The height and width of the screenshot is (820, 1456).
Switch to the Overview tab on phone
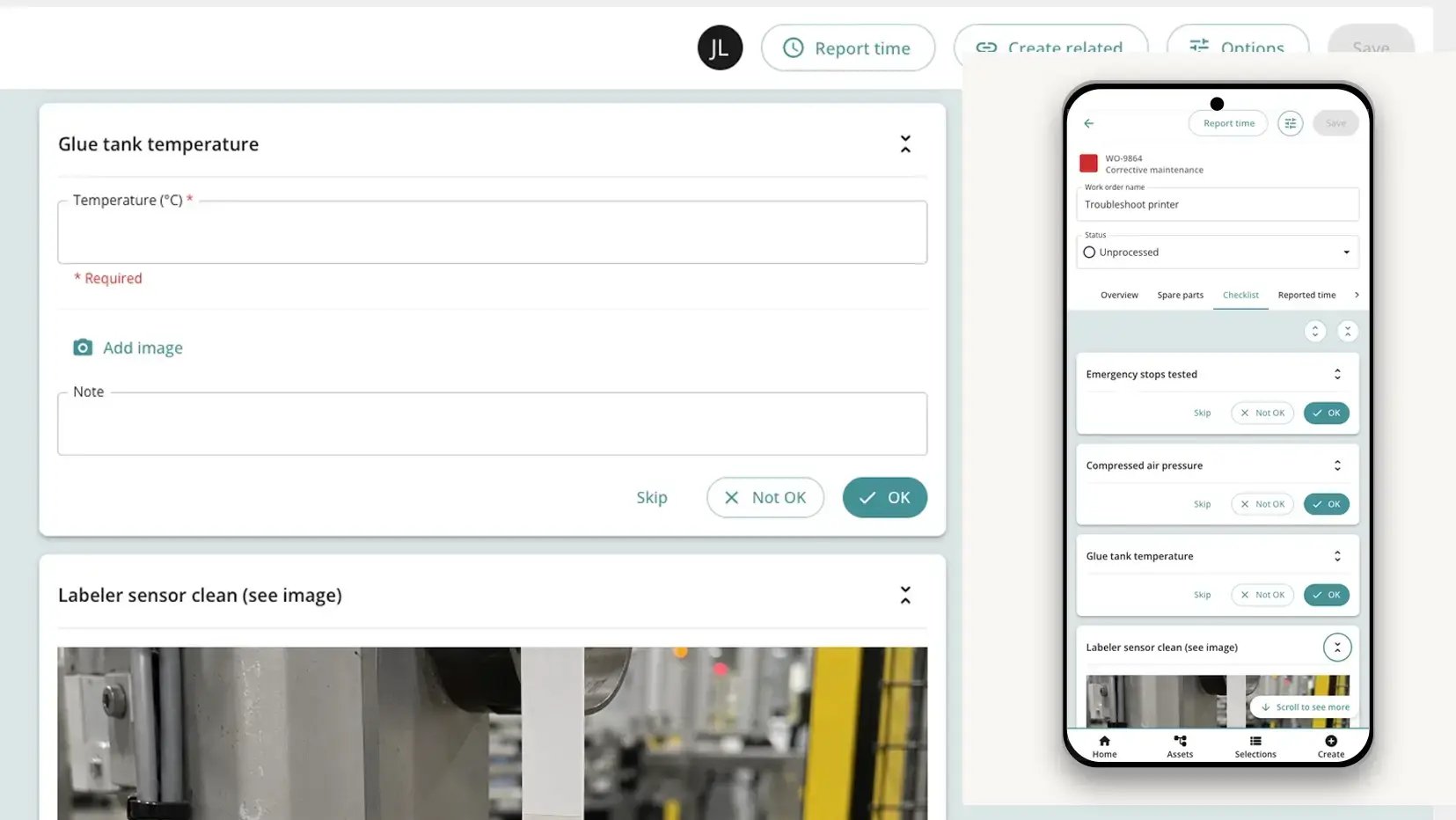[1119, 295]
